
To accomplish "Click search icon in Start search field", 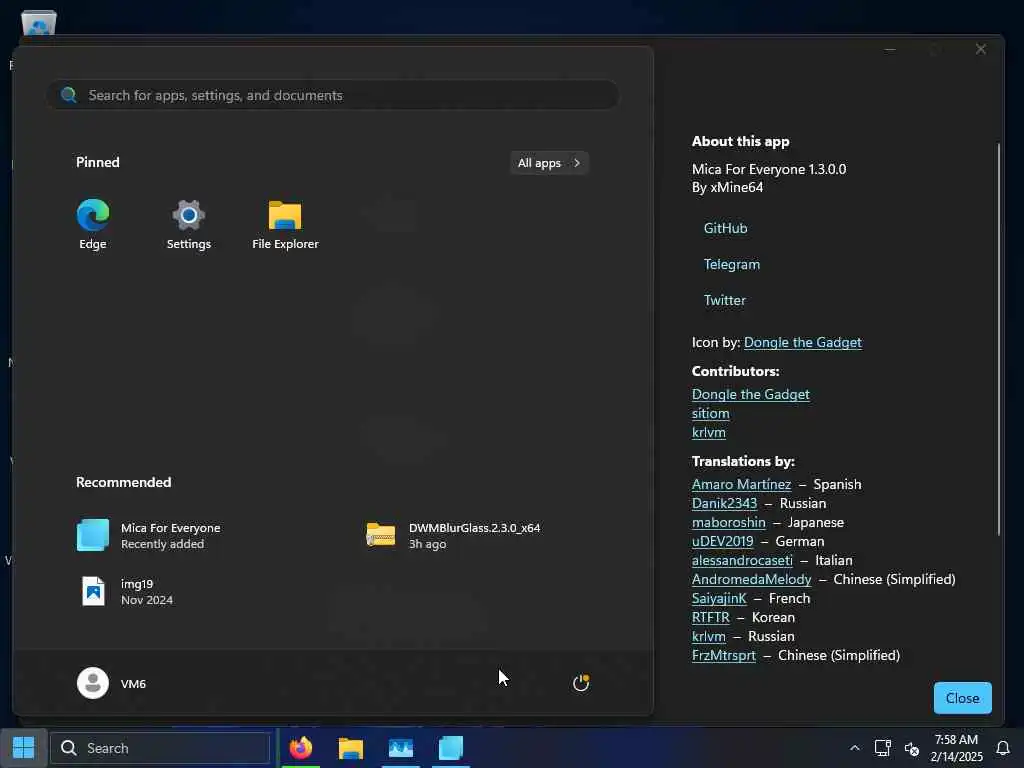I will pos(69,95).
